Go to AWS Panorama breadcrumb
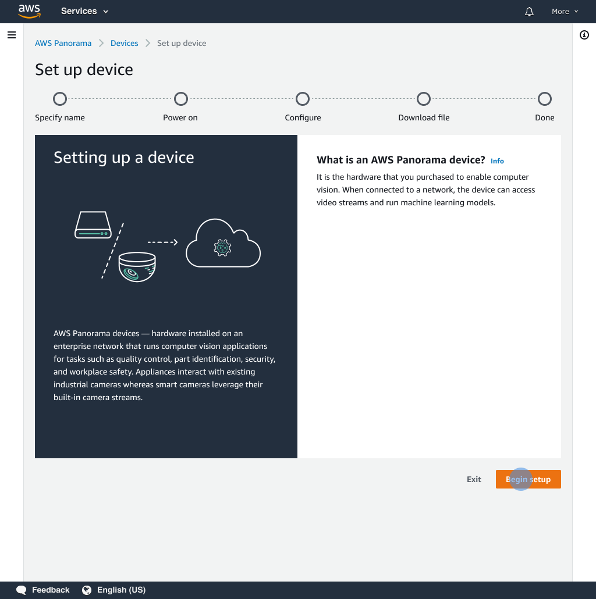Image resolution: width=597 pixels, height=600 pixels. click(x=63, y=43)
